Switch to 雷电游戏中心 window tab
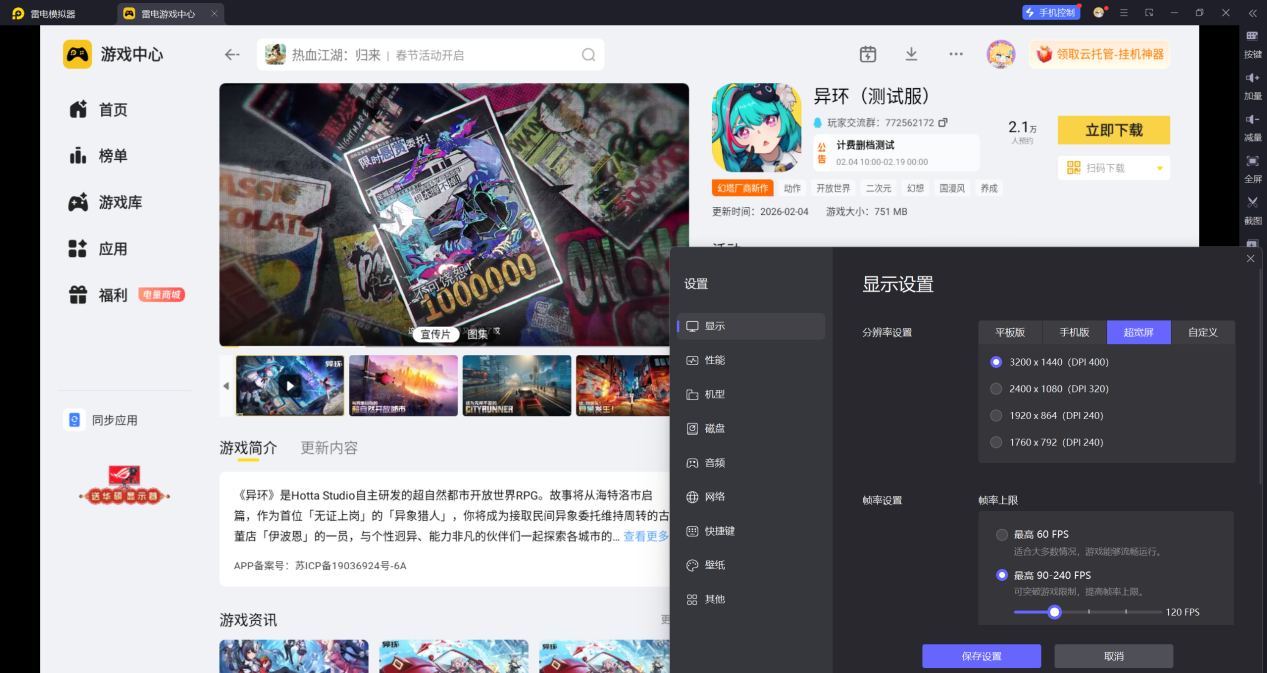Image resolution: width=1267 pixels, height=673 pixels. pos(171,14)
